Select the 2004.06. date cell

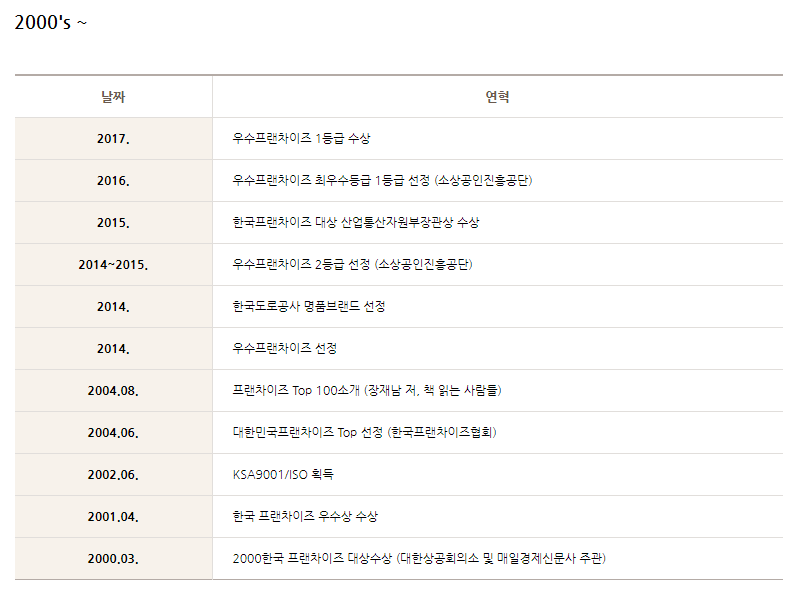(x=113, y=433)
